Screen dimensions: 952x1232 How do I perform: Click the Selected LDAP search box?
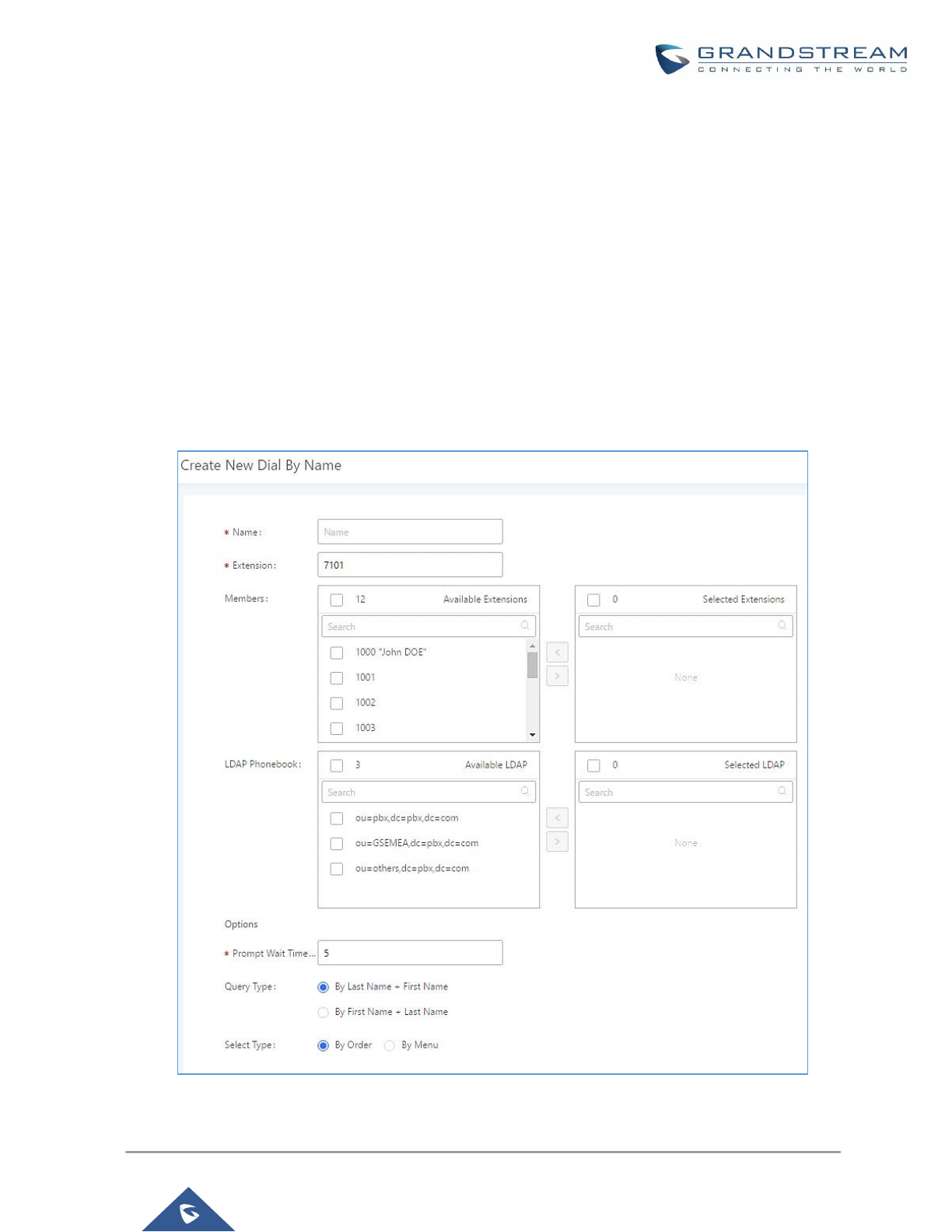pos(685,792)
